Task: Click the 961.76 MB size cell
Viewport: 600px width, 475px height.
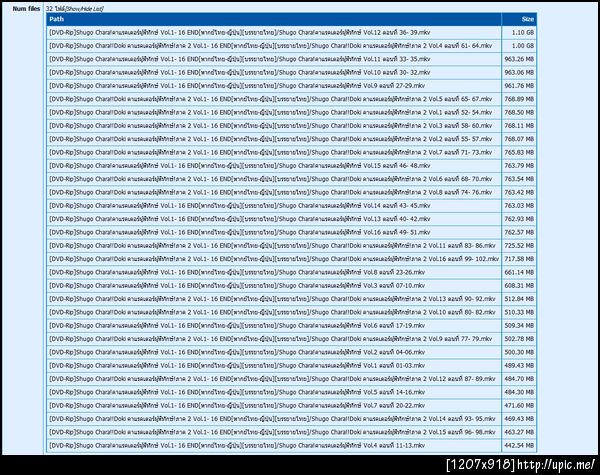Action: [519, 86]
